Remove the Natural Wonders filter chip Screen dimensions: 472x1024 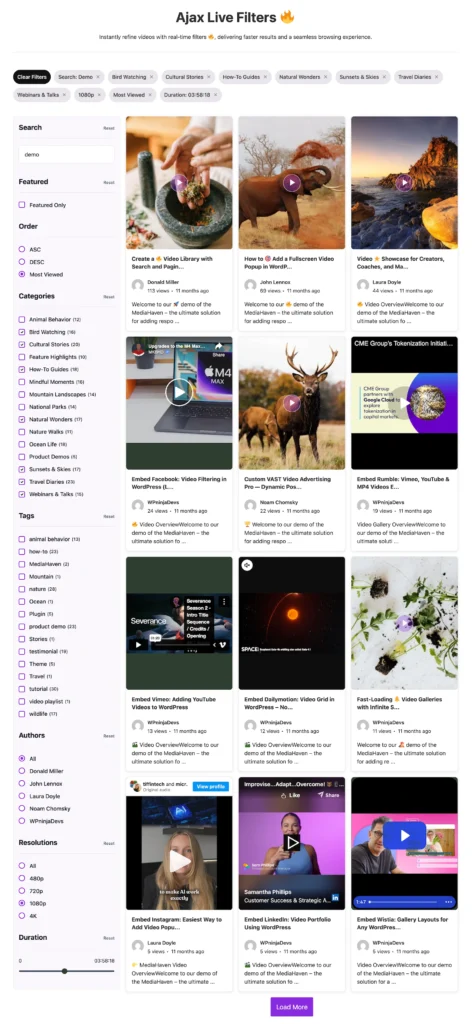(x=325, y=77)
